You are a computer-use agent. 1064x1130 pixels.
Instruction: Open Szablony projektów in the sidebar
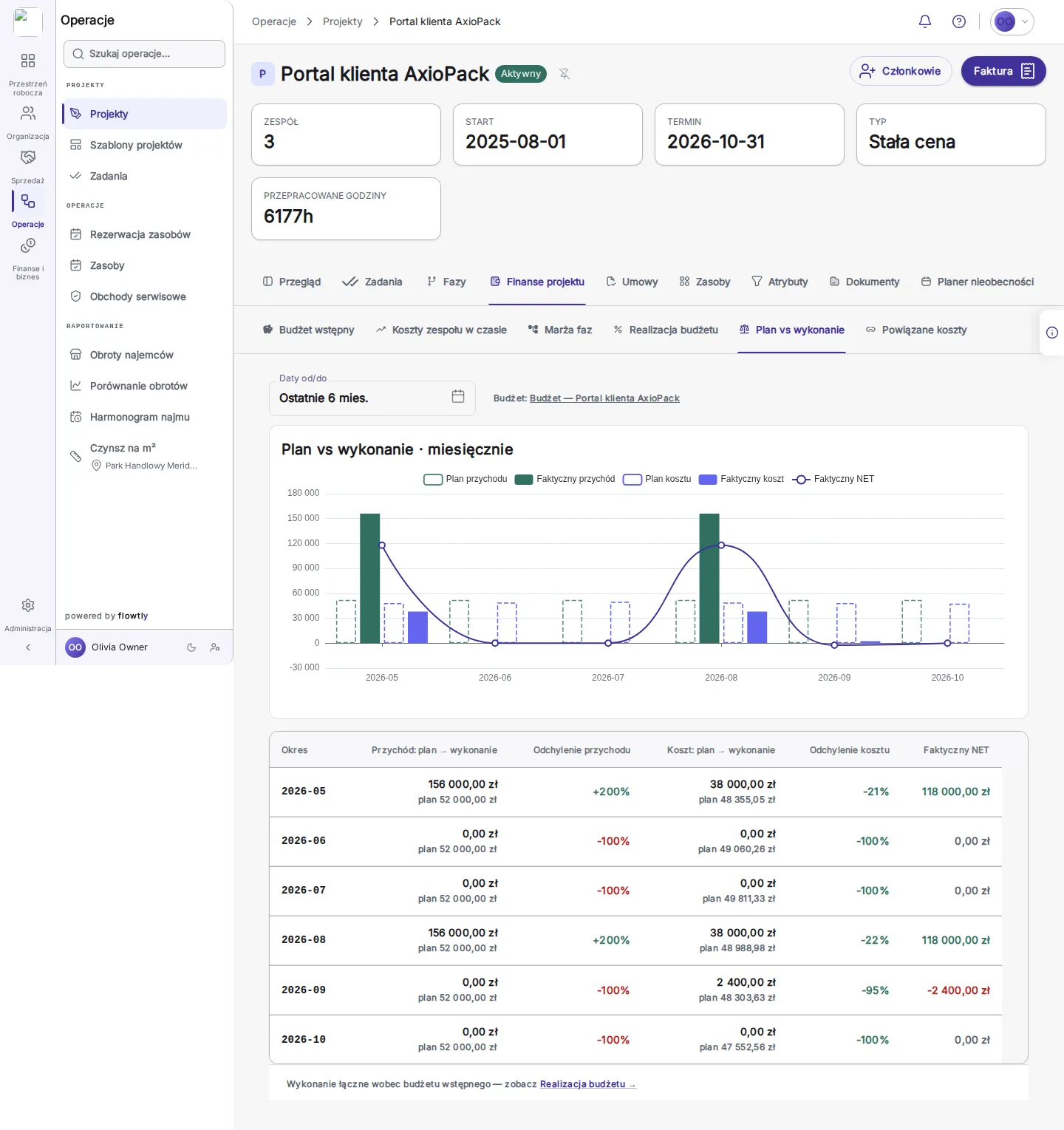coord(145,145)
